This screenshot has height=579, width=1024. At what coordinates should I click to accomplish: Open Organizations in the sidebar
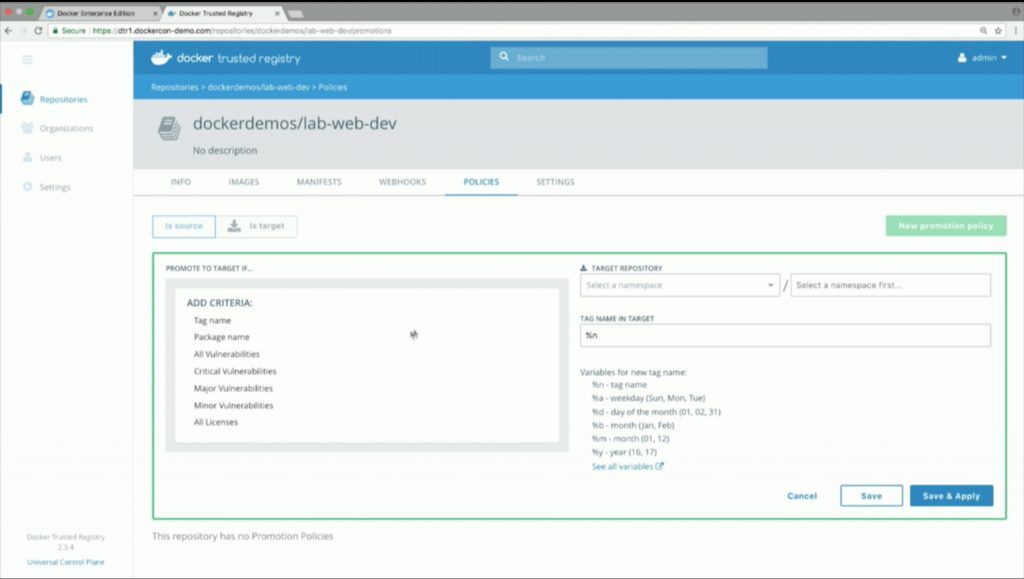tap(57, 128)
